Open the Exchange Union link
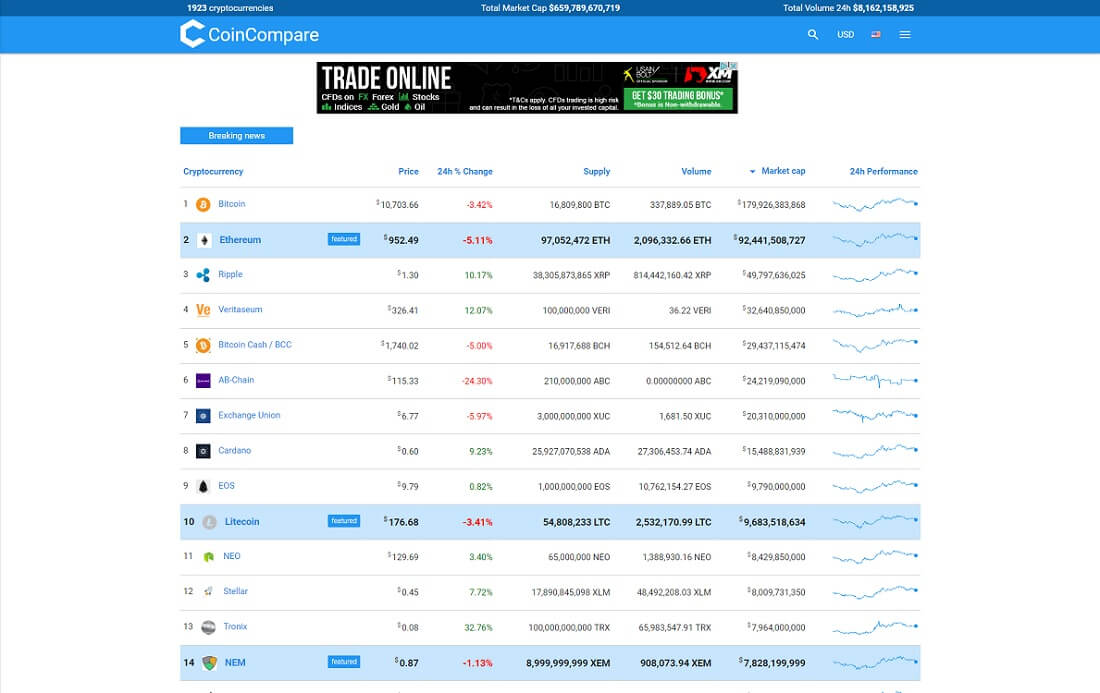Image resolution: width=1100 pixels, height=693 pixels. pos(249,415)
